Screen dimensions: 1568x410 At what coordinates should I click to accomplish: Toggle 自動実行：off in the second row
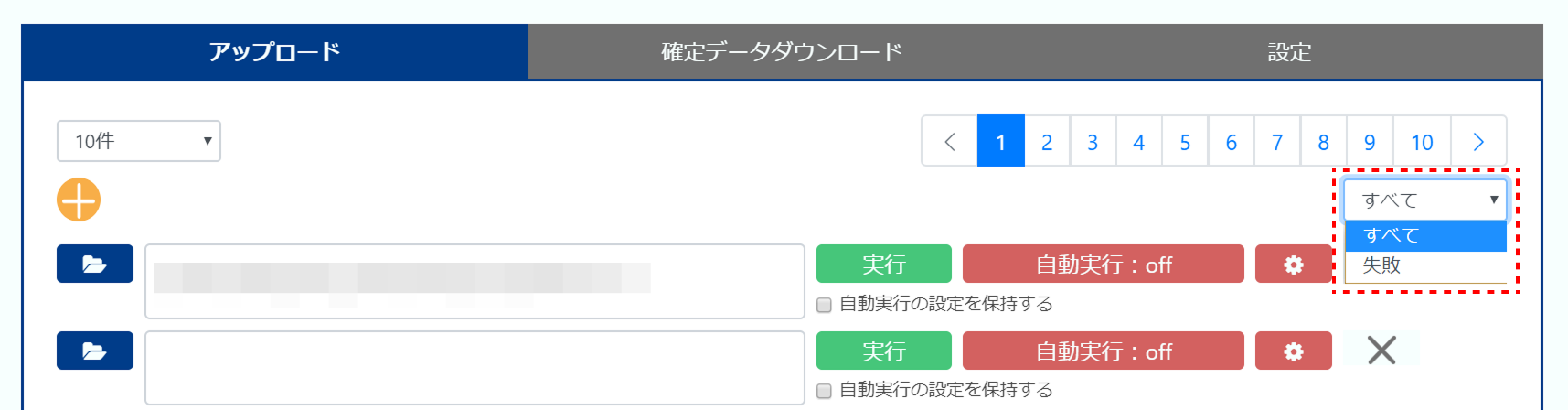[1103, 351]
